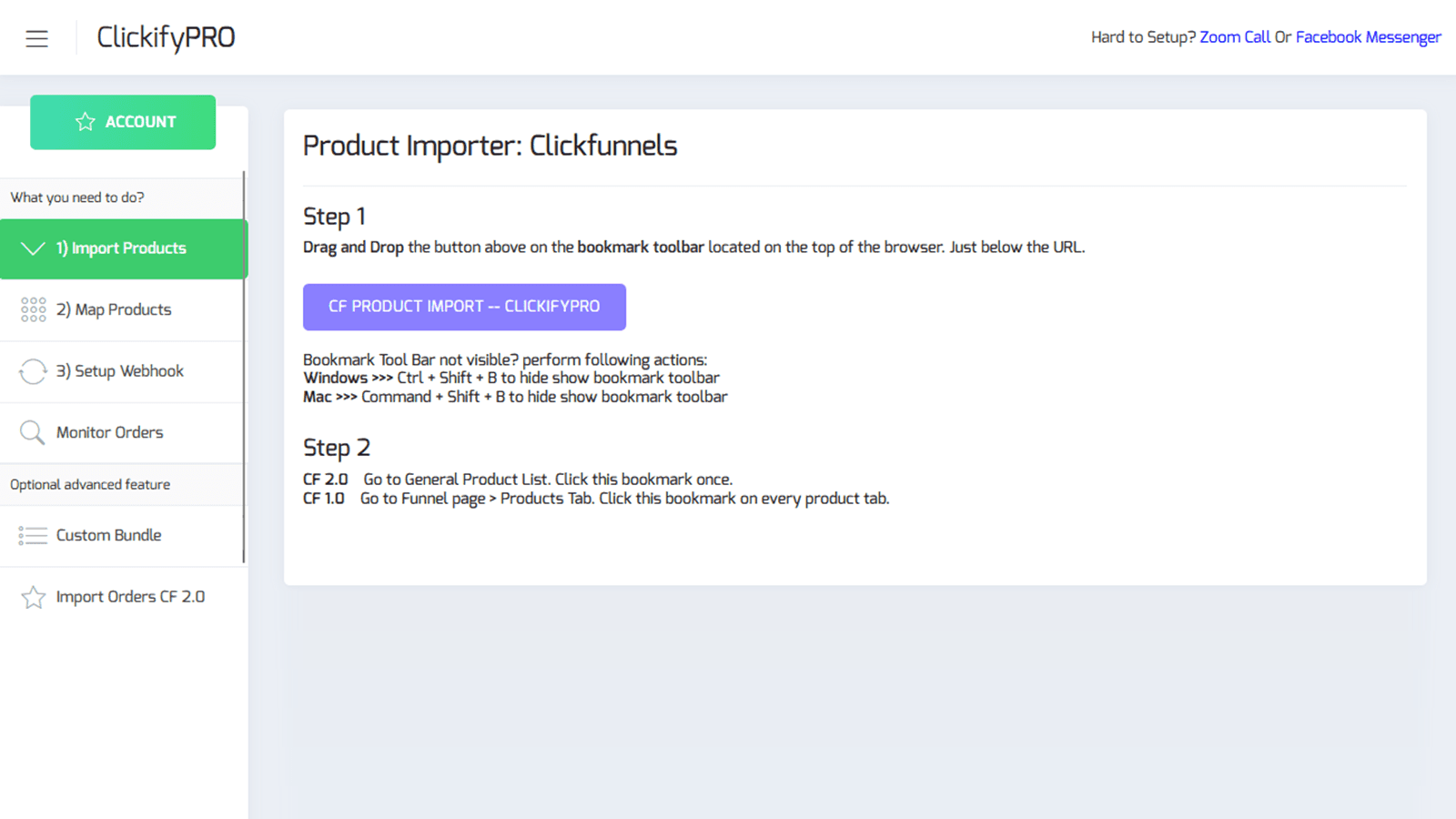Select the Custom Bundle list icon

tap(33, 535)
